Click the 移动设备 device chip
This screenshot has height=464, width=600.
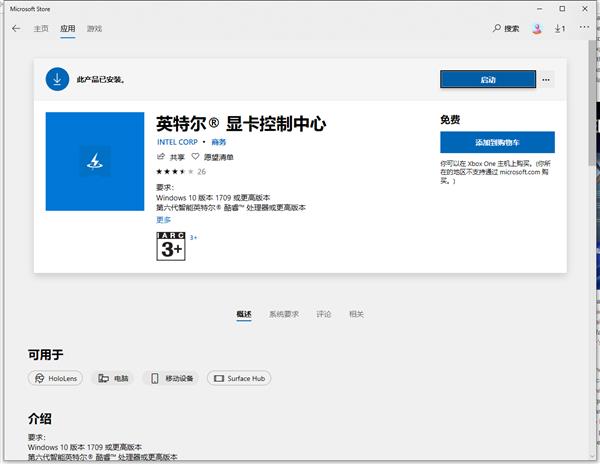pos(171,378)
